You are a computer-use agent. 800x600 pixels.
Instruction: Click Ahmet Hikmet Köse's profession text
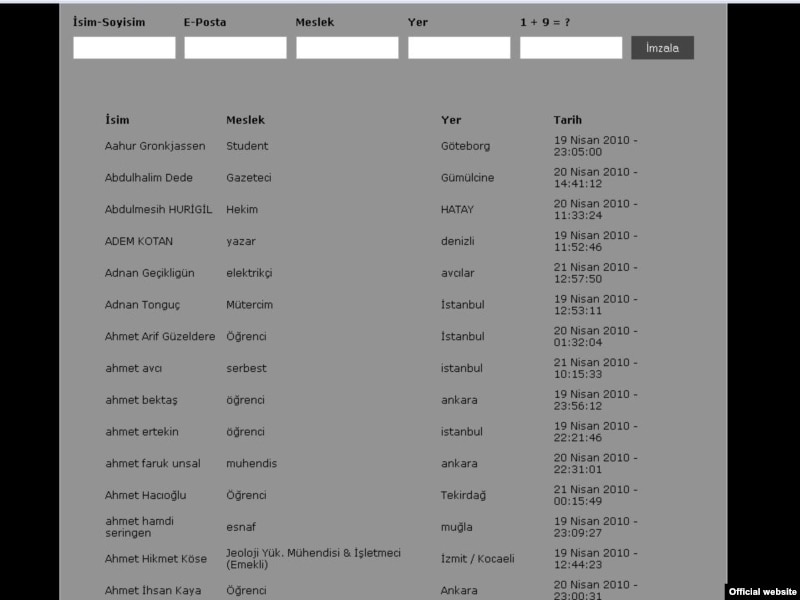pyautogui.click(x=313, y=558)
